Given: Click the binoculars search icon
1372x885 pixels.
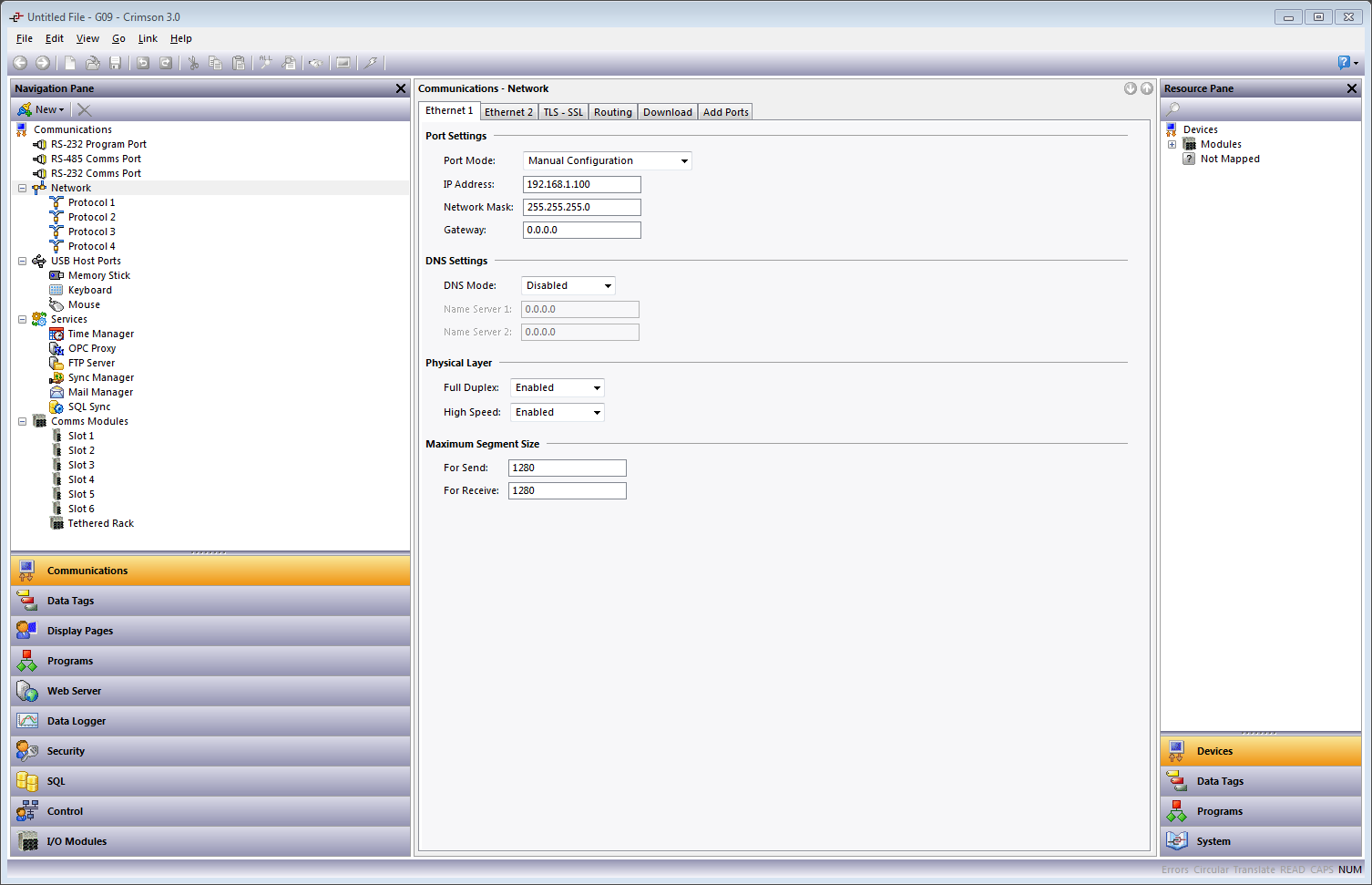Looking at the screenshot, I should tap(315, 63).
